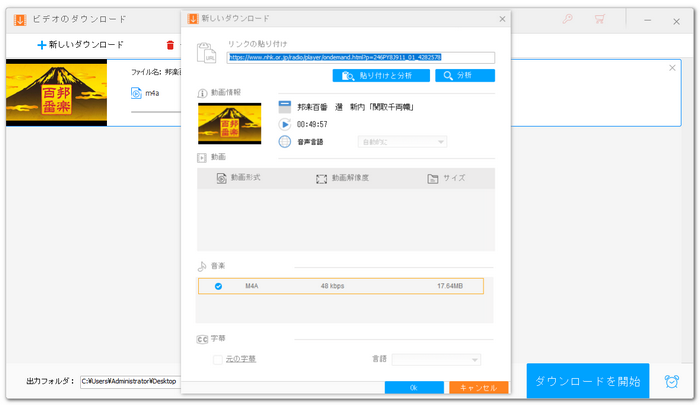Click the red trash delete icon

[170, 45]
